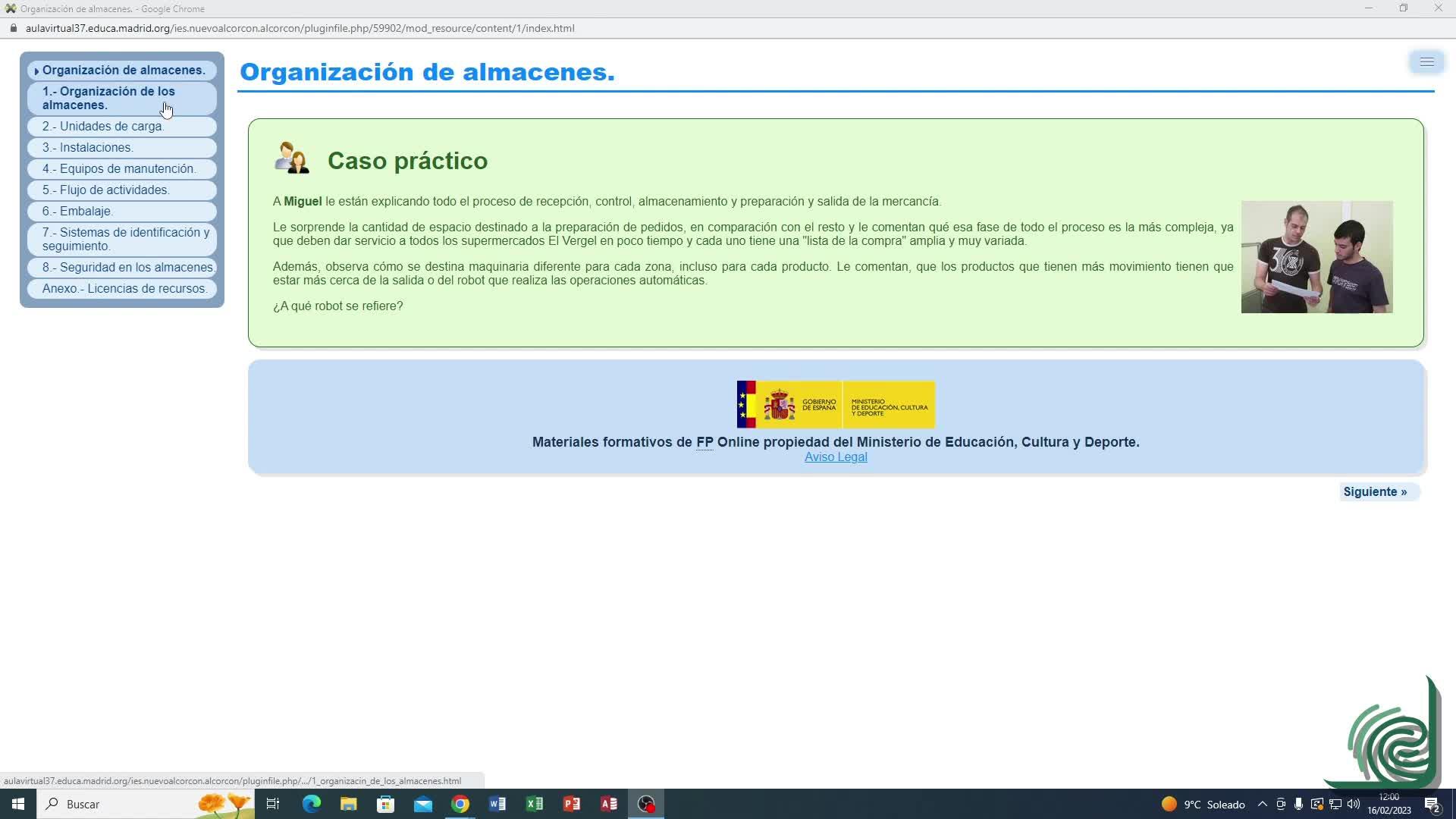Show hidden system tray icons chevron
The width and height of the screenshot is (1456, 819).
[1262, 804]
